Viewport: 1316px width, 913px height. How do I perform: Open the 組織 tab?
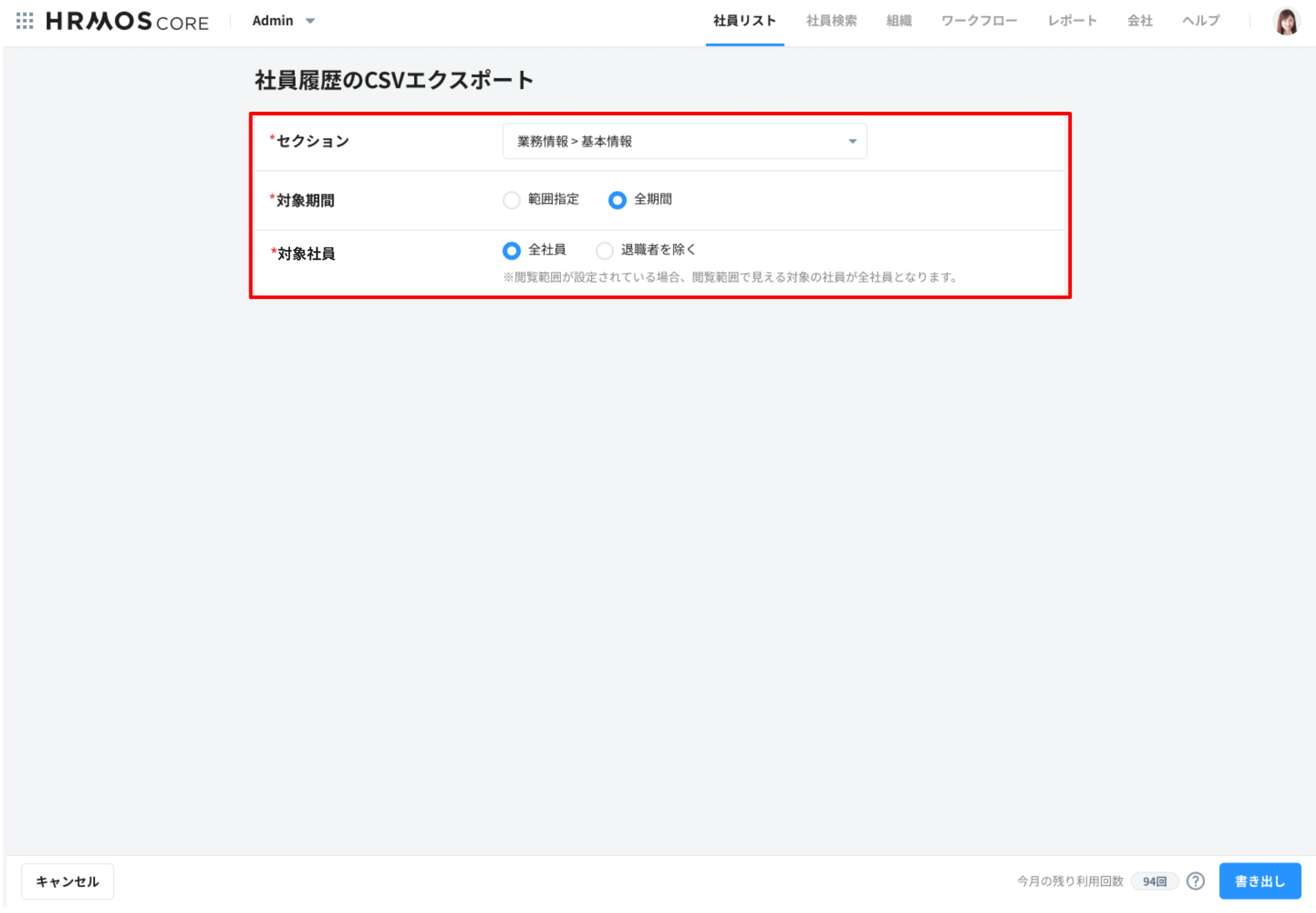pyautogui.click(x=899, y=21)
